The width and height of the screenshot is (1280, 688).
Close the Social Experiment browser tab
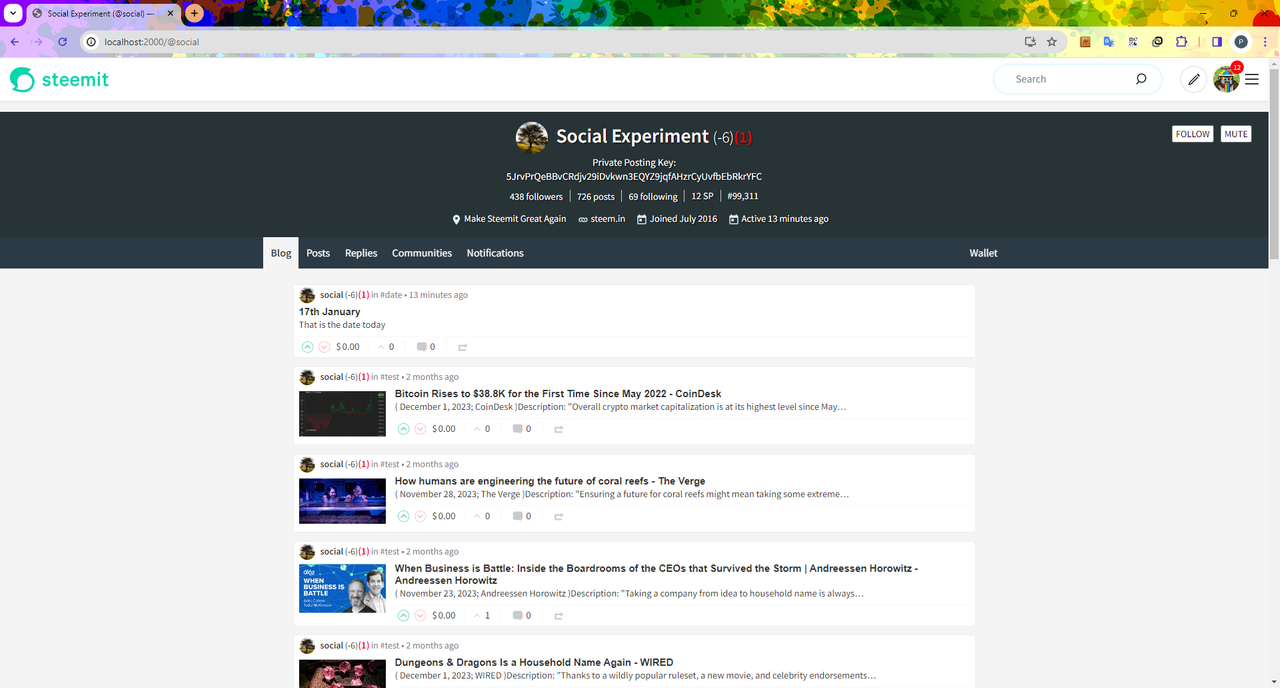click(170, 14)
